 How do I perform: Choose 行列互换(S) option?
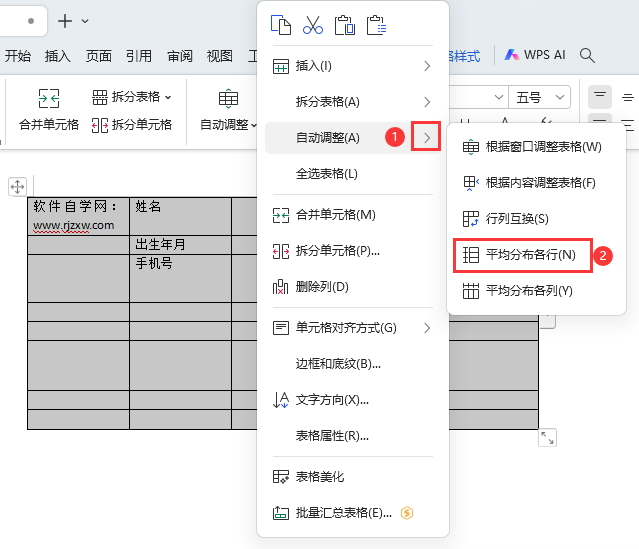click(x=536, y=219)
